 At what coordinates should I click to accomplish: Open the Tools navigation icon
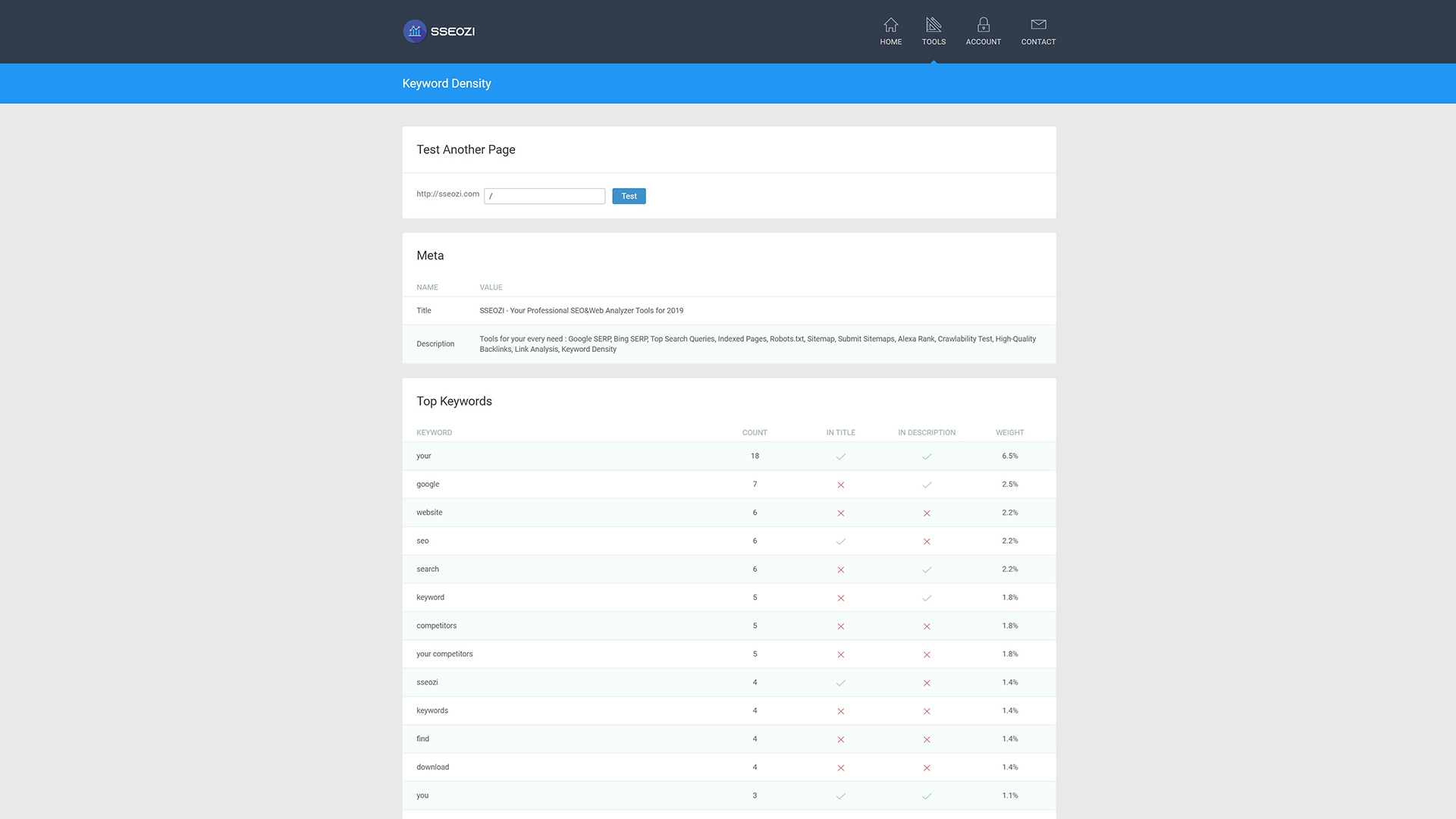click(934, 24)
